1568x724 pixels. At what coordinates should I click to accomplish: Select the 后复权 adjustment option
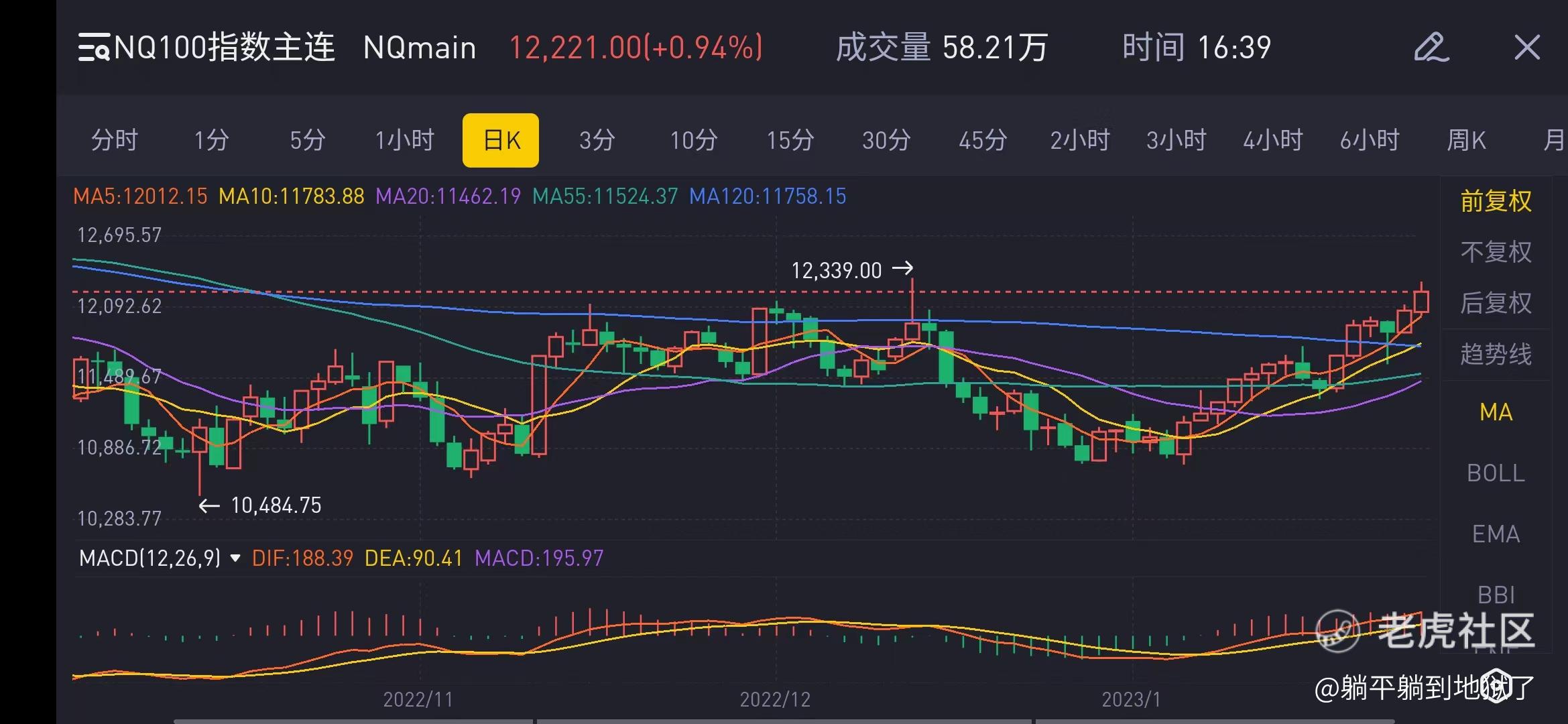click(1496, 303)
